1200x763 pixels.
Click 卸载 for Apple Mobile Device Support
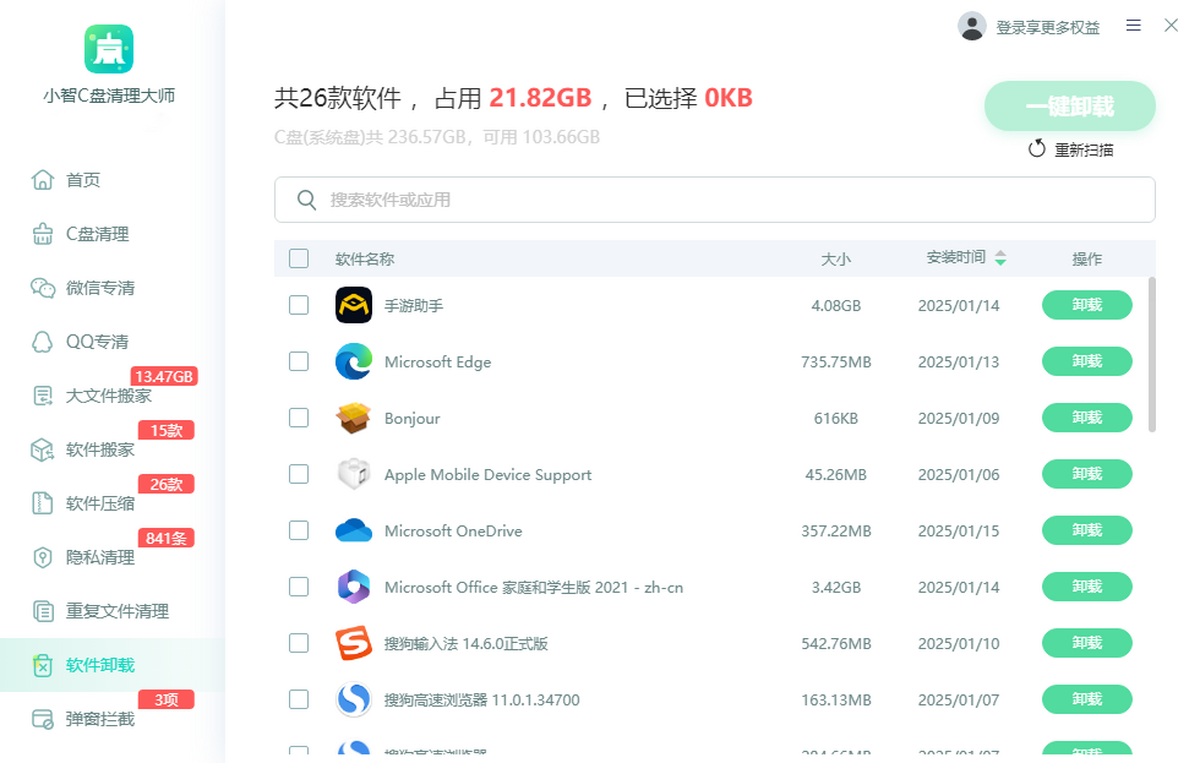(x=1087, y=474)
